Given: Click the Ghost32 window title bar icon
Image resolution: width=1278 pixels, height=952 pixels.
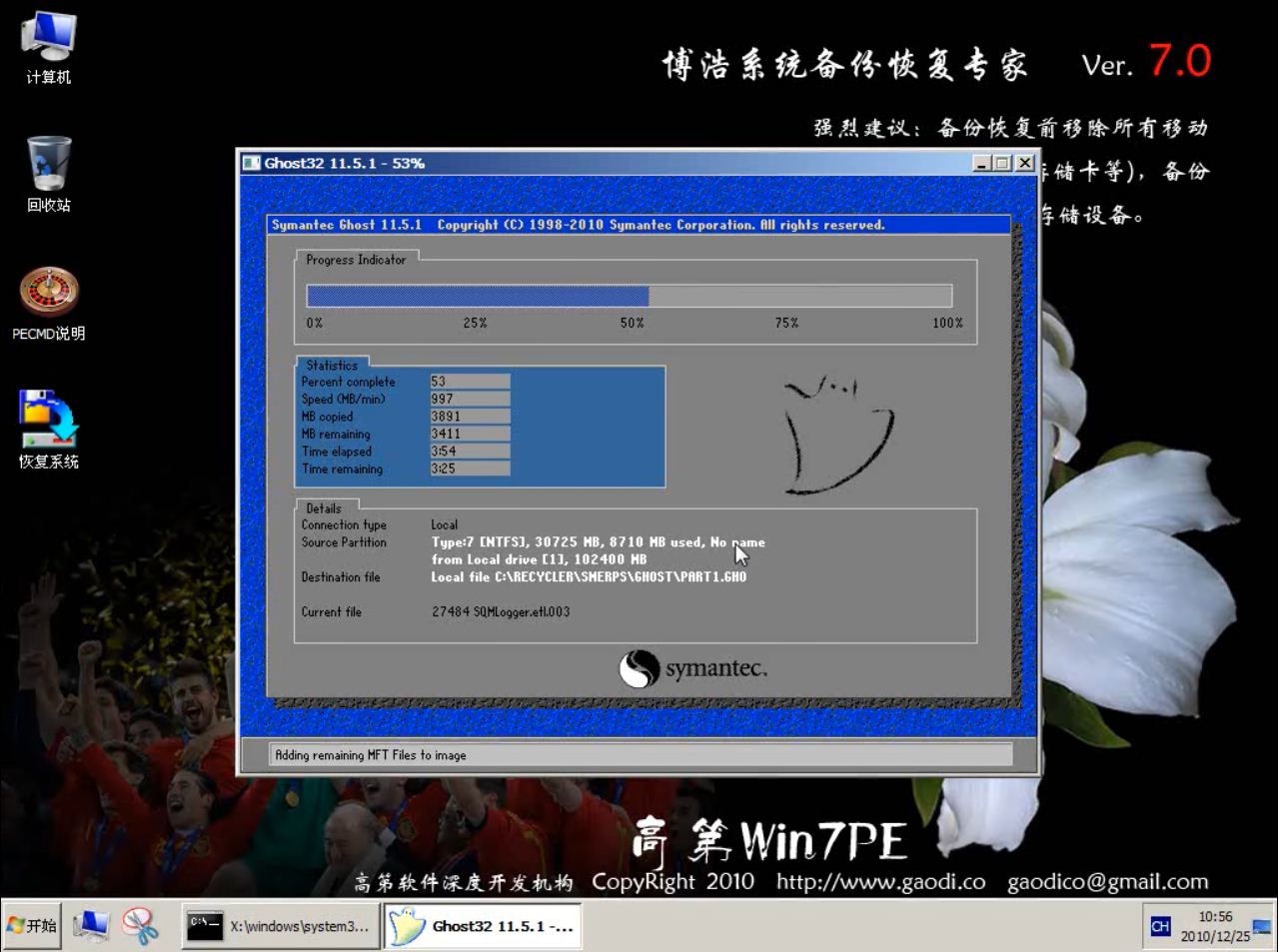Looking at the screenshot, I should (x=252, y=163).
